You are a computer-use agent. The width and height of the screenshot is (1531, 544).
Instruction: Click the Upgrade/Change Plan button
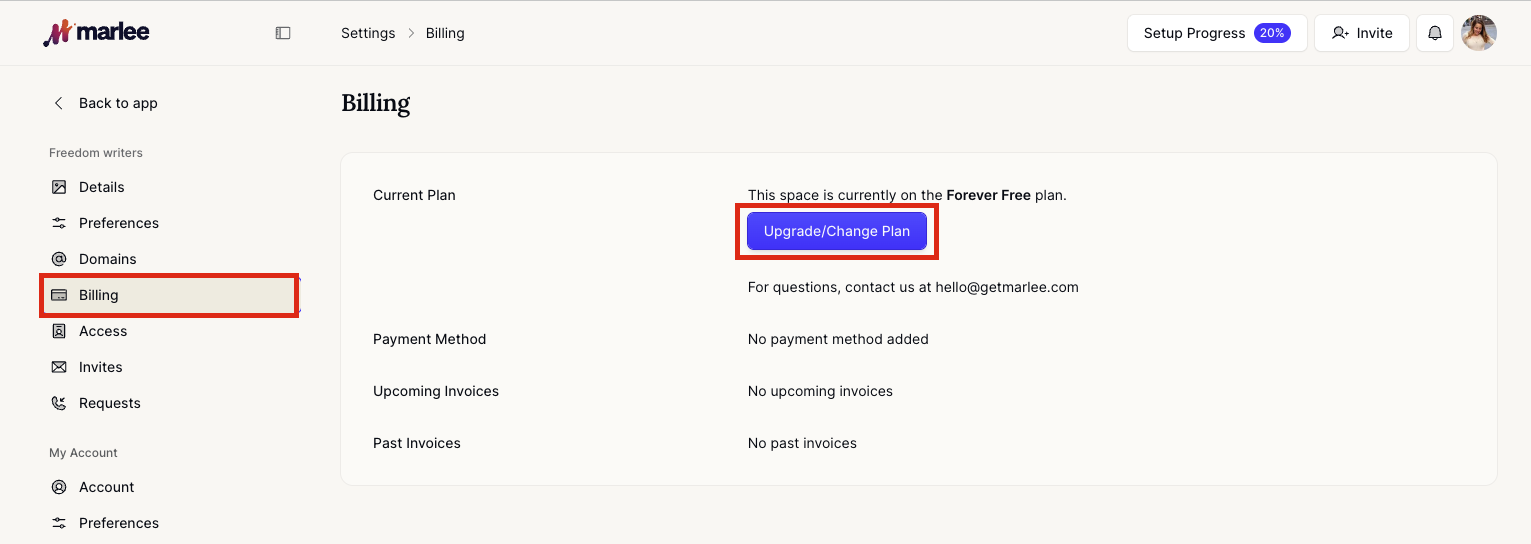coord(837,231)
